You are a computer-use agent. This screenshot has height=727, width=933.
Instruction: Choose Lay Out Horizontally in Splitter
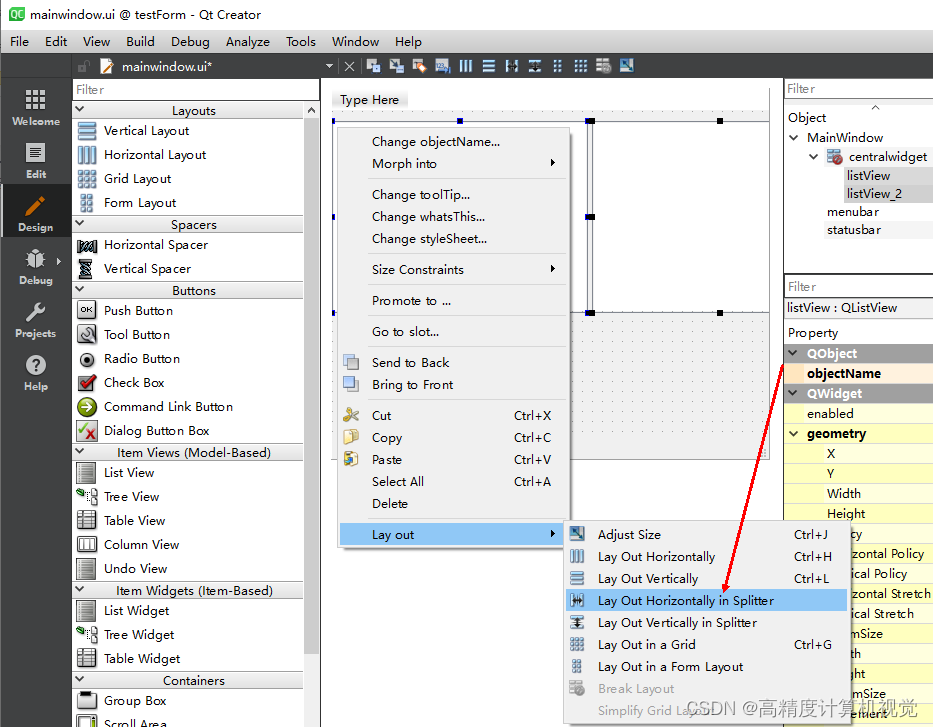(x=706, y=601)
